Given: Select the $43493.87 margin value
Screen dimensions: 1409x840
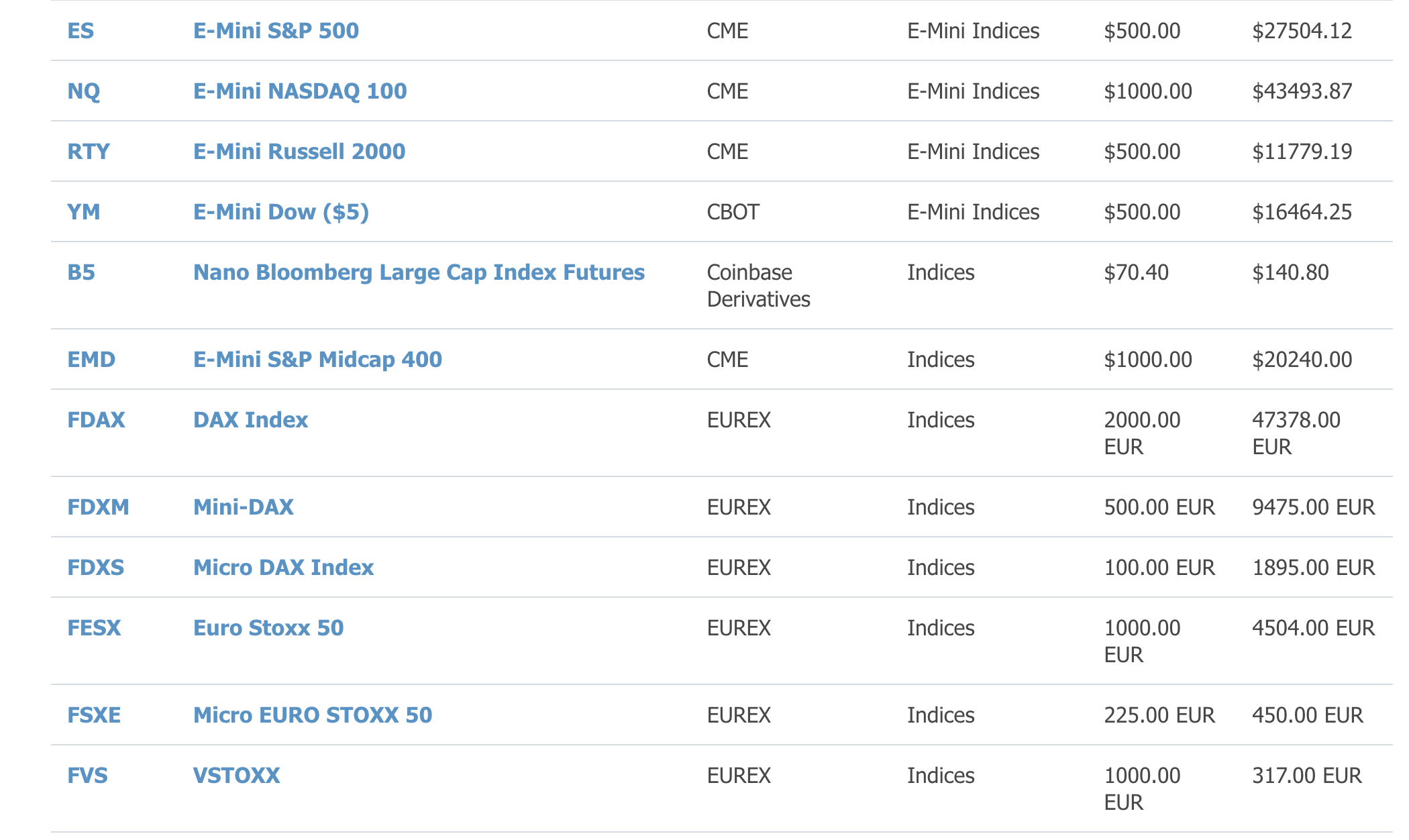Looking at the screenshot, I should click(x=1302, y=91).
